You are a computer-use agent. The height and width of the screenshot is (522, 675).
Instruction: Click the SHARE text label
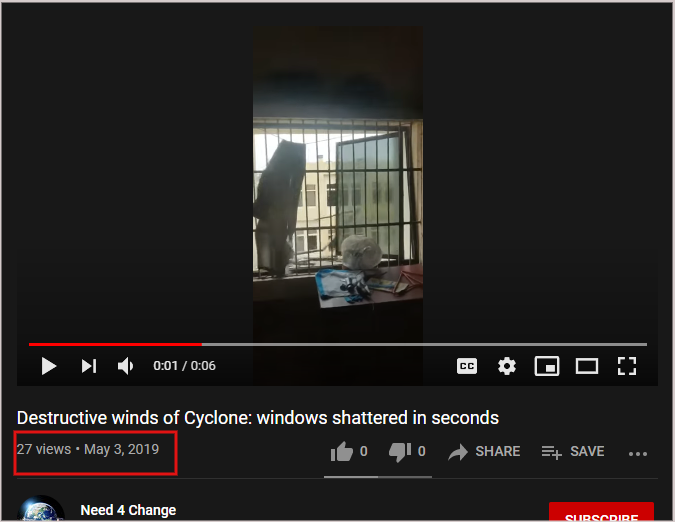(x=498, y=451)
